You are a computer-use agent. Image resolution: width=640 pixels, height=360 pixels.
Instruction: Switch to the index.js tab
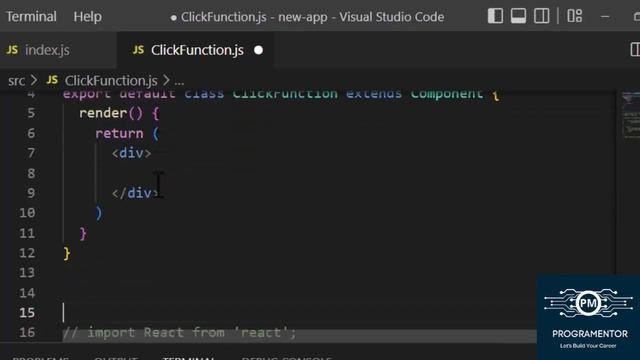click(x=47, y=50)
